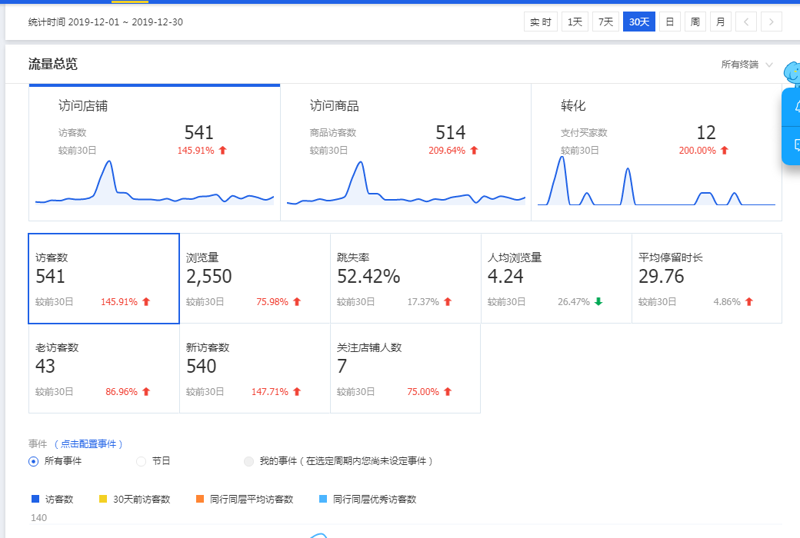Select the 浏览量 2,550 metric card
Viewport: 800px width, 538px height.
[x=255, y=279]
